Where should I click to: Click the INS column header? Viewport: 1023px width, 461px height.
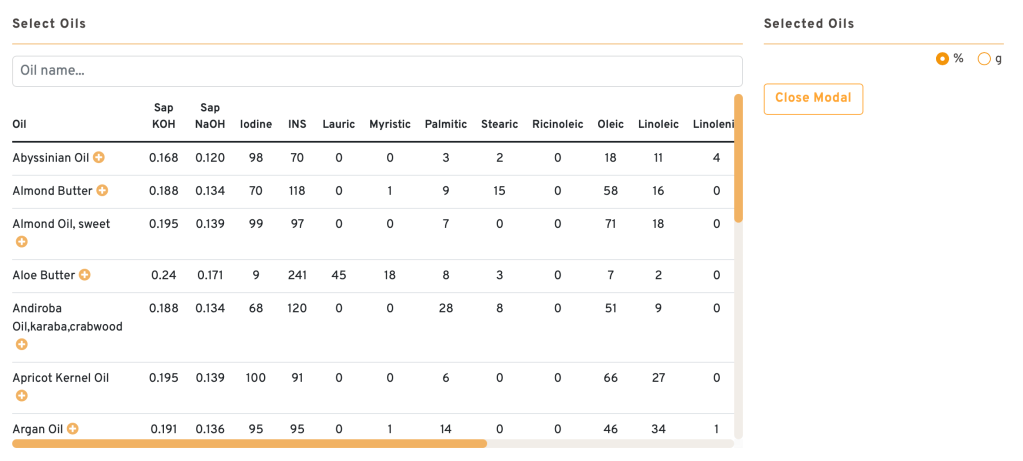[x=297, y=124]
